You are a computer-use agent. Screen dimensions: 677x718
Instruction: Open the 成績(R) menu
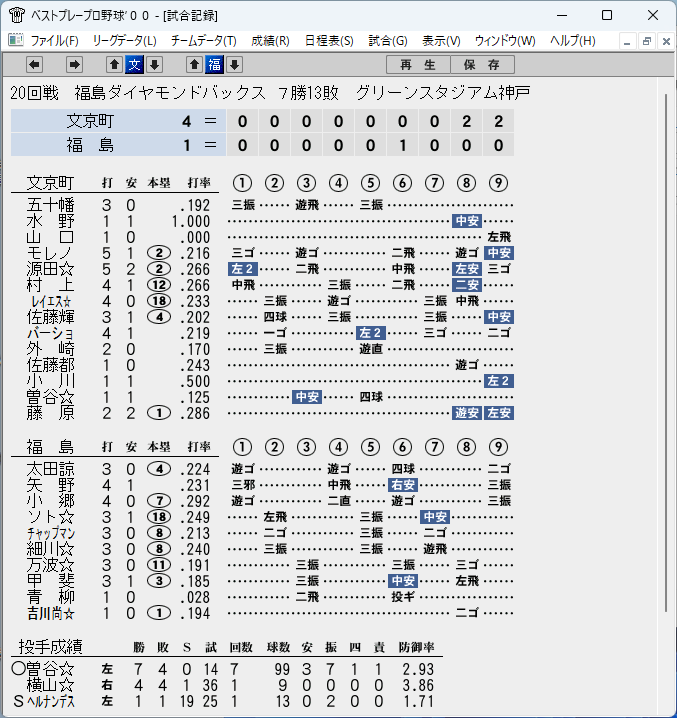pyautogui.click(x=270, y=41)
